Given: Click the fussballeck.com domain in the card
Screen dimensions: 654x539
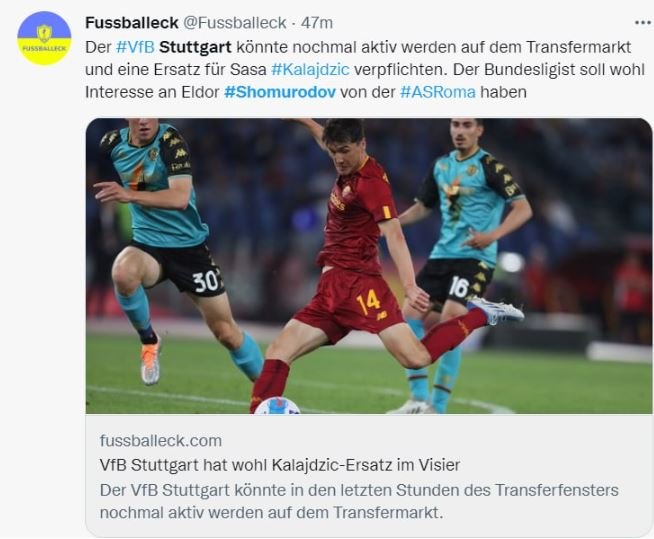Looking at the screenshot, I should point(161,441).
